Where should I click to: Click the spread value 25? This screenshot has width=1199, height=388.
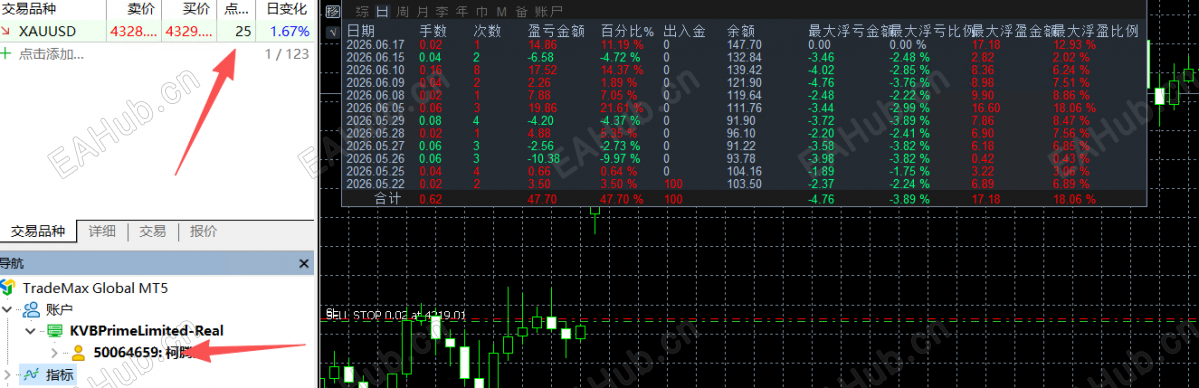tap(243, 31)
